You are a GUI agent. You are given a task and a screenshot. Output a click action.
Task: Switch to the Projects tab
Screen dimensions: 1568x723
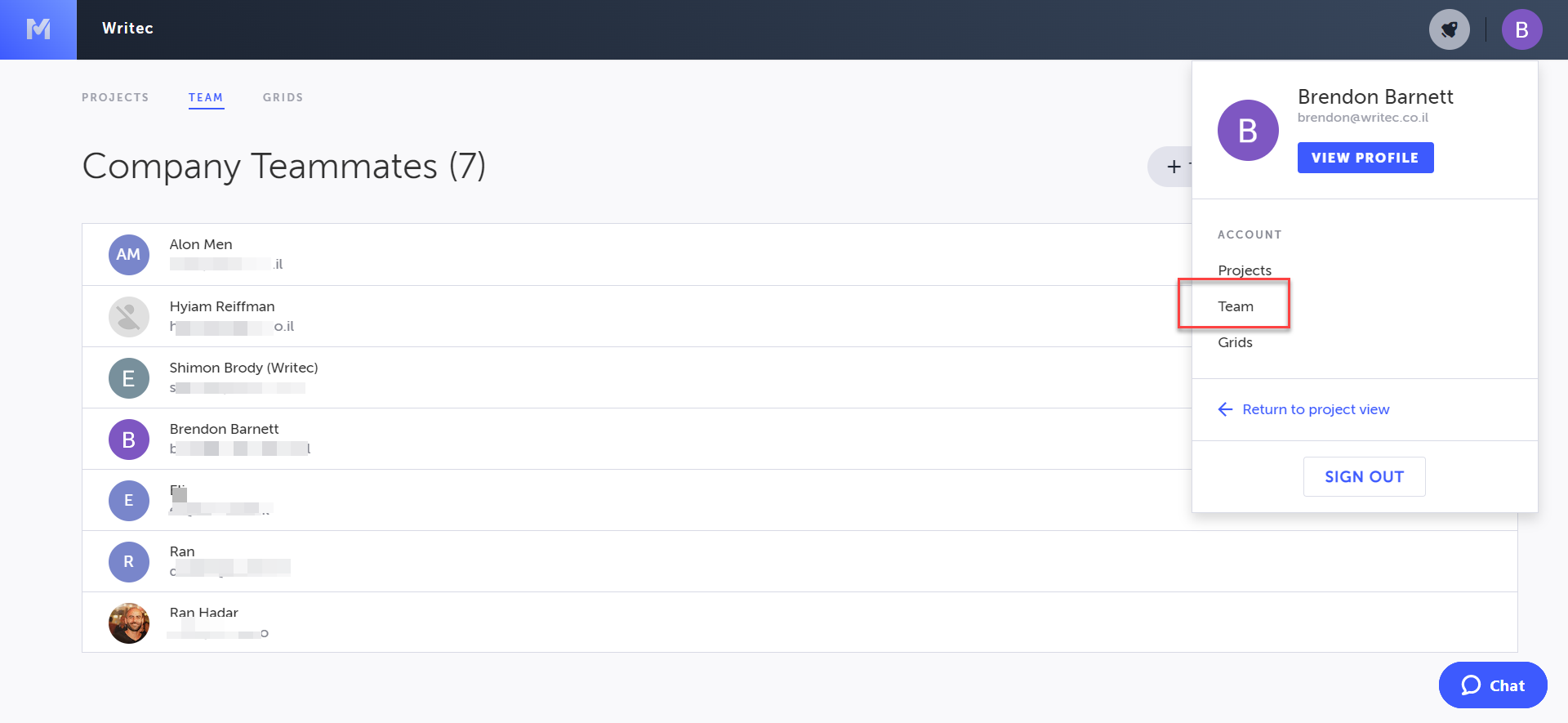115,98
